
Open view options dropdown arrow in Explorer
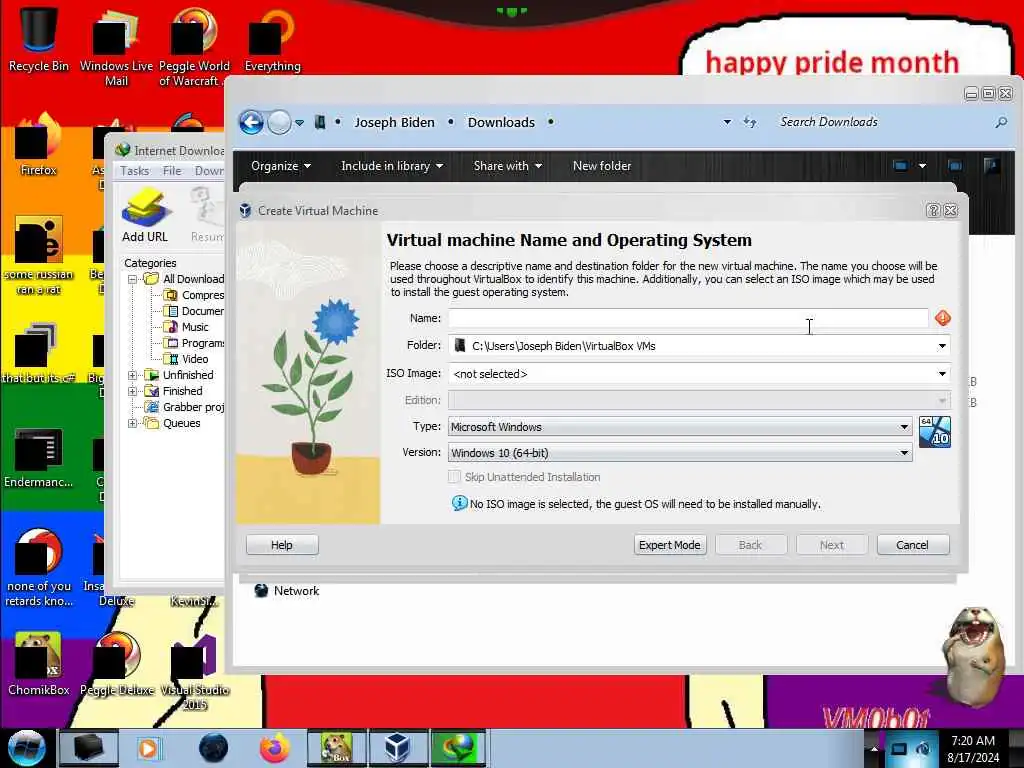(x=922, y=166)
